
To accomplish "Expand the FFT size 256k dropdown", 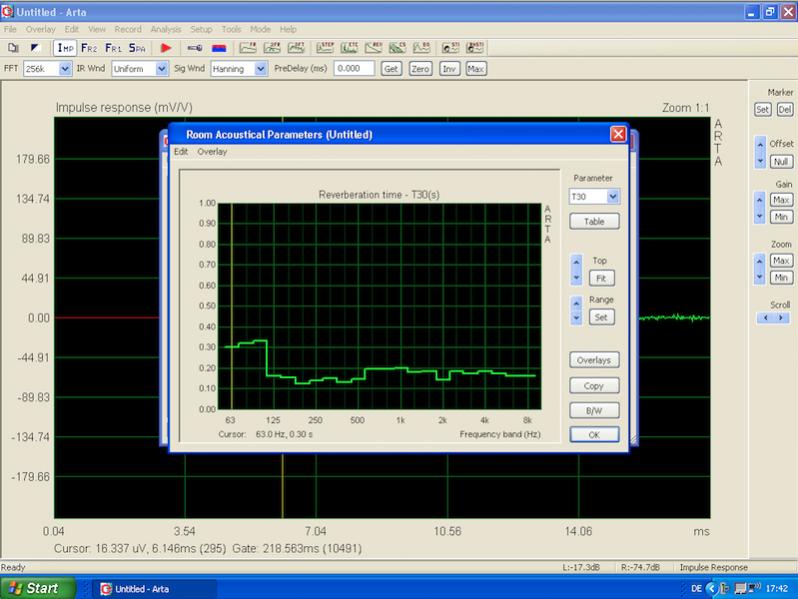I will (x=66, y=69).
